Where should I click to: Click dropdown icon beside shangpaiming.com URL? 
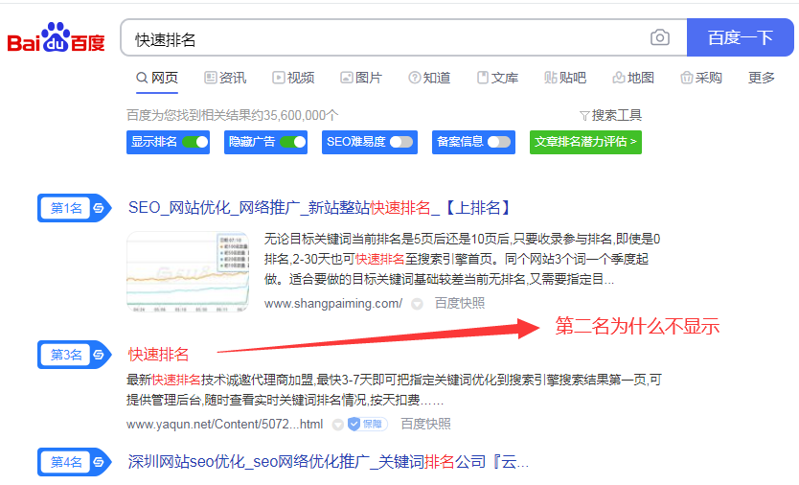point(417,304)
